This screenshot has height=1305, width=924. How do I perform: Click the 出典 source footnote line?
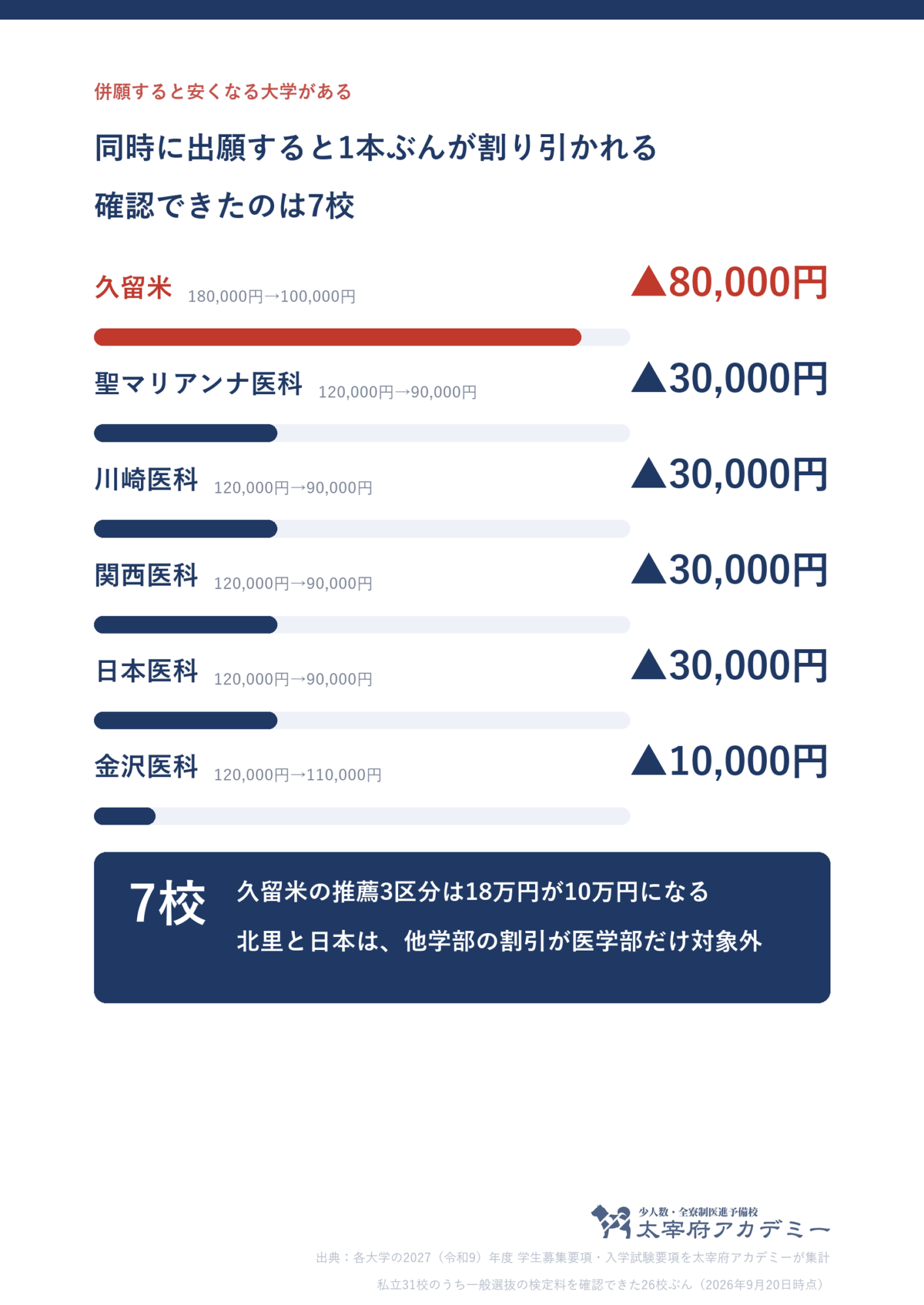coord(572,1257)
